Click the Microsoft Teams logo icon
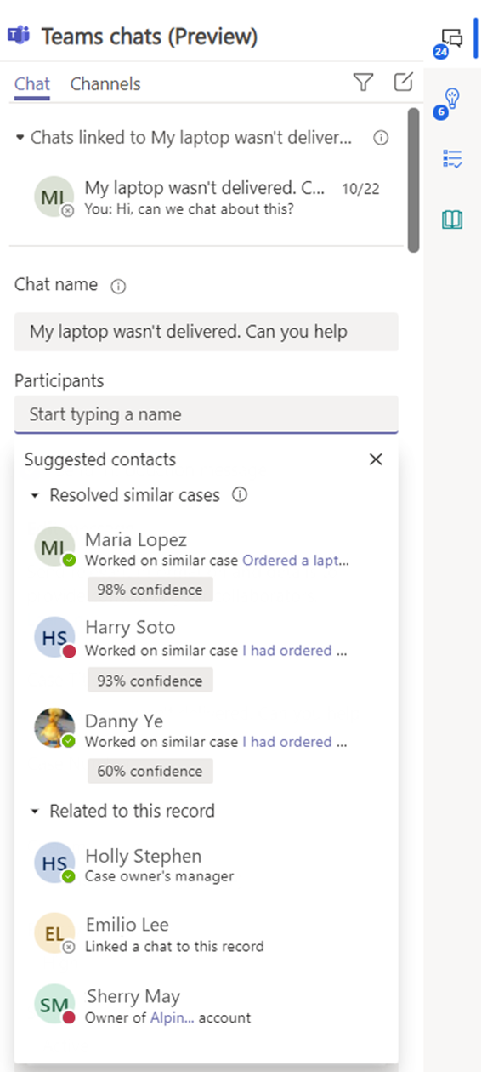This screenshot has width=487, height=1077. (19, 36)
